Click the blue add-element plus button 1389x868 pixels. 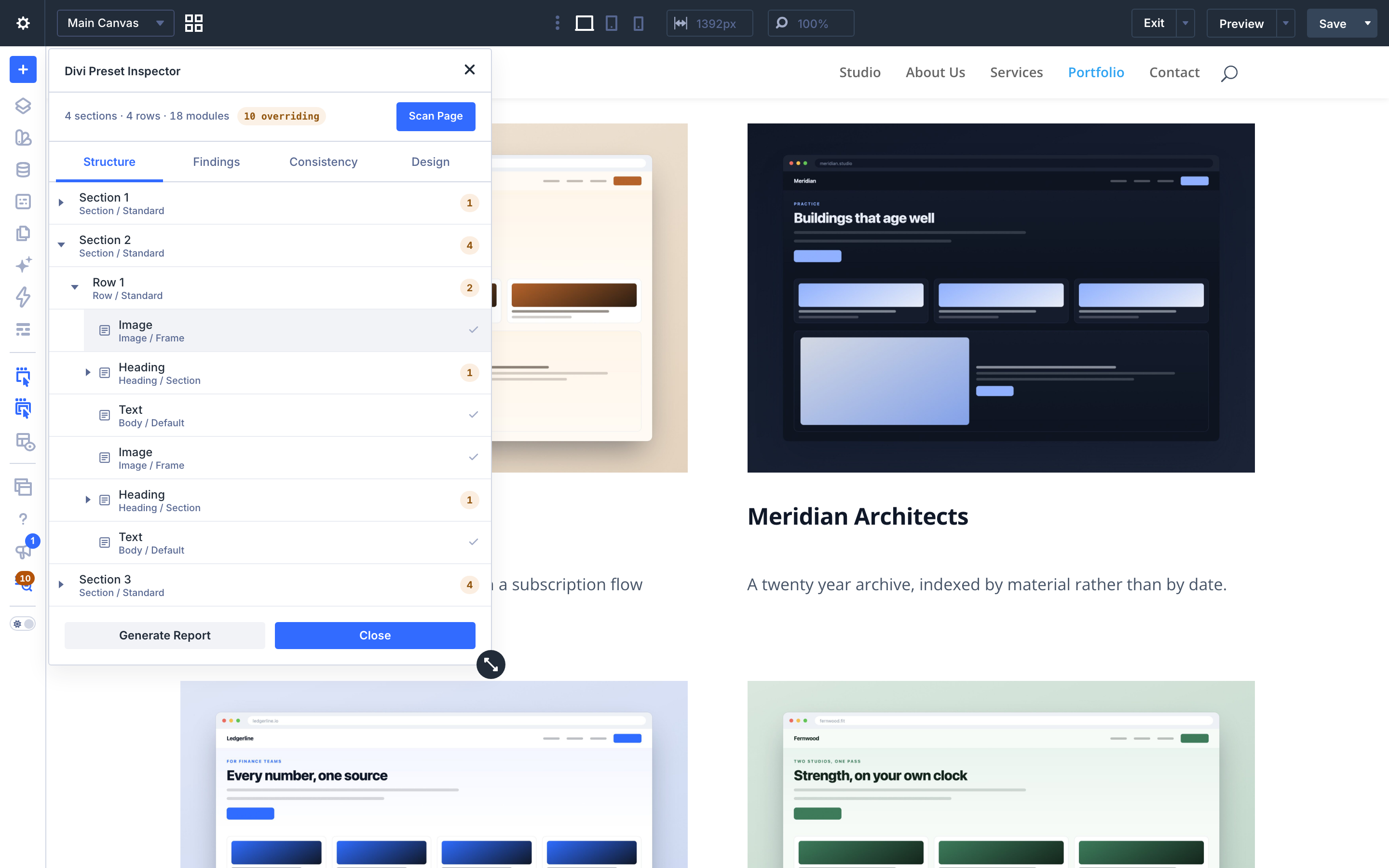[23, 69]
